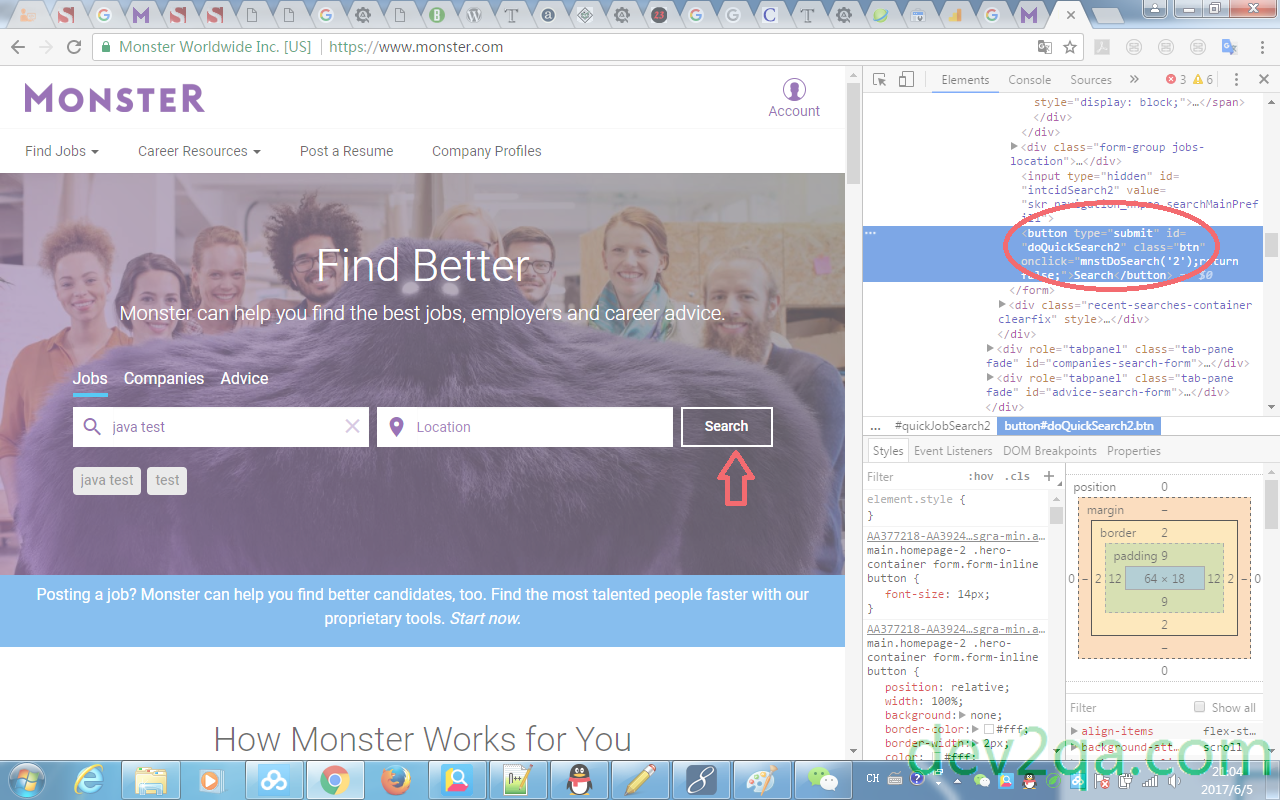Click the Chrome address bar URL
This screenshot has height=800, width=1280.
click(x=416, y=47)
